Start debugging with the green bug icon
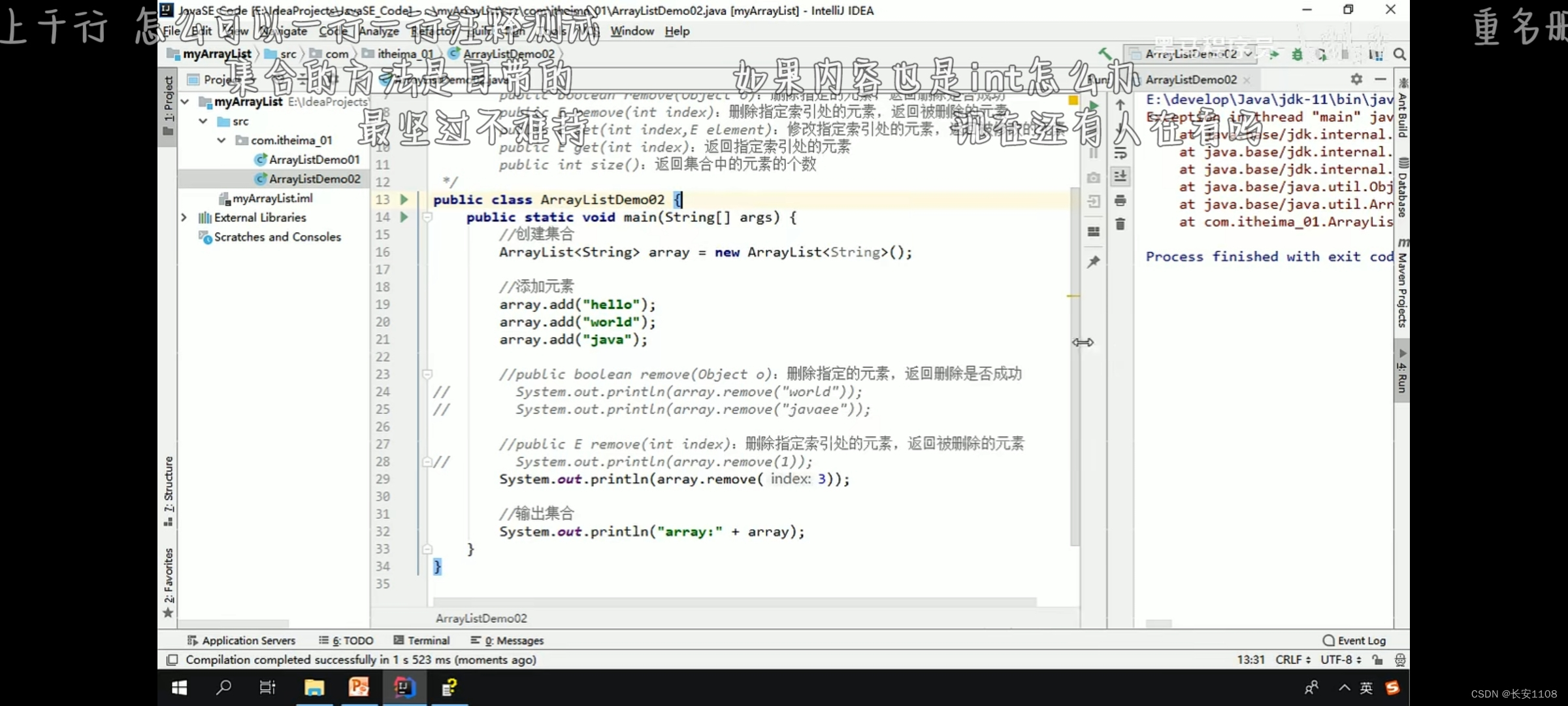1568x706 pixels. [1297, 54]
